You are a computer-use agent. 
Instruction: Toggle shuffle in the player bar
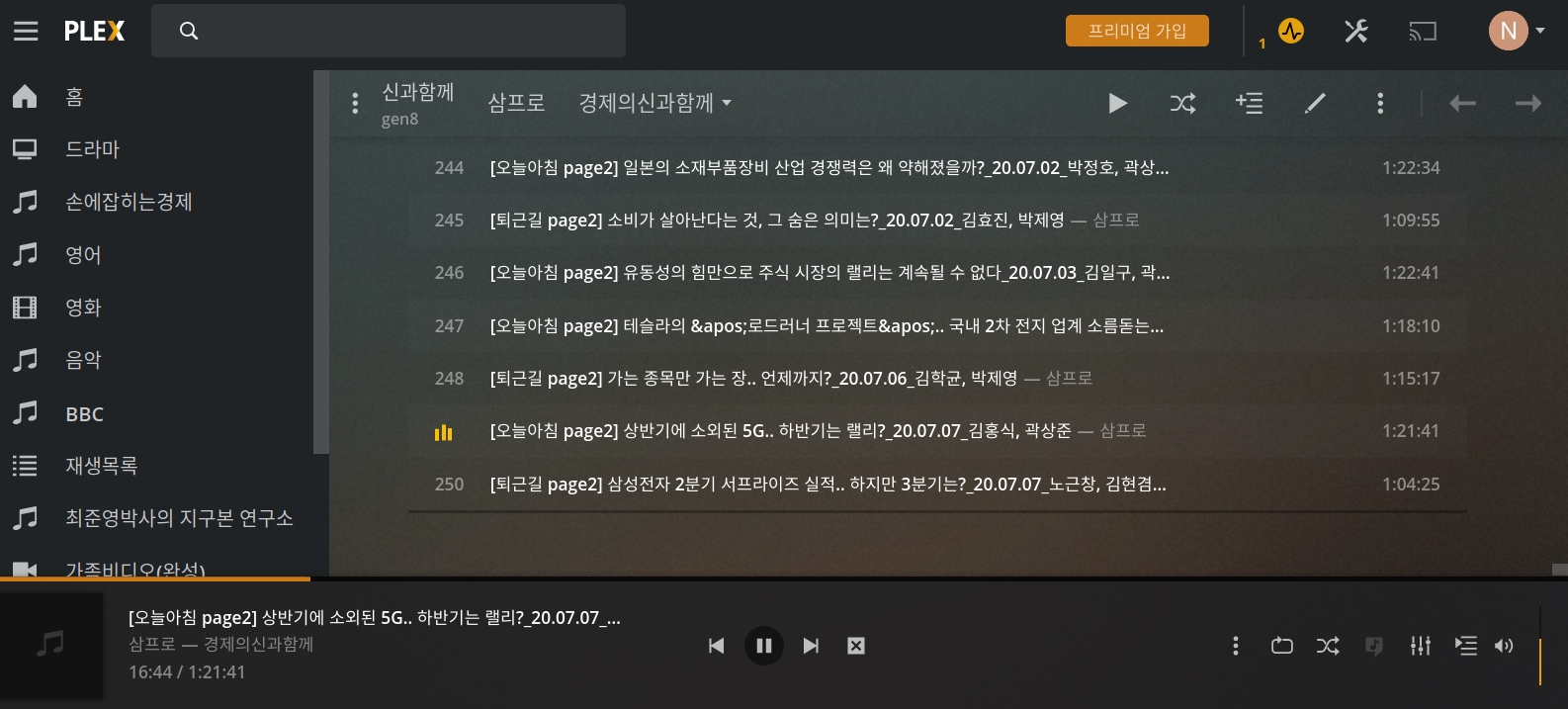click(1328, 646)
